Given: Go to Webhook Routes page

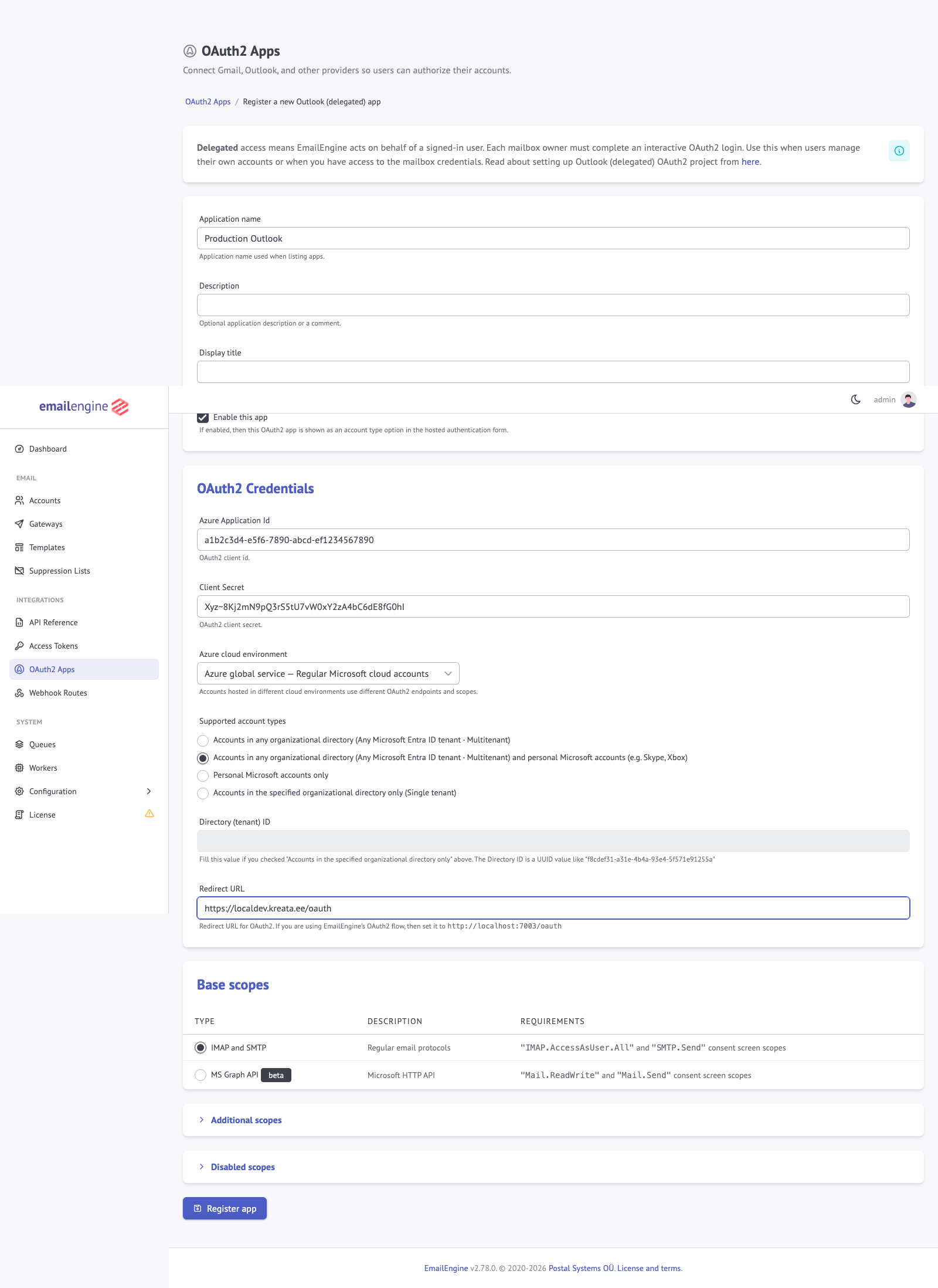Looking at the screenshot, I should coord(84,693).
